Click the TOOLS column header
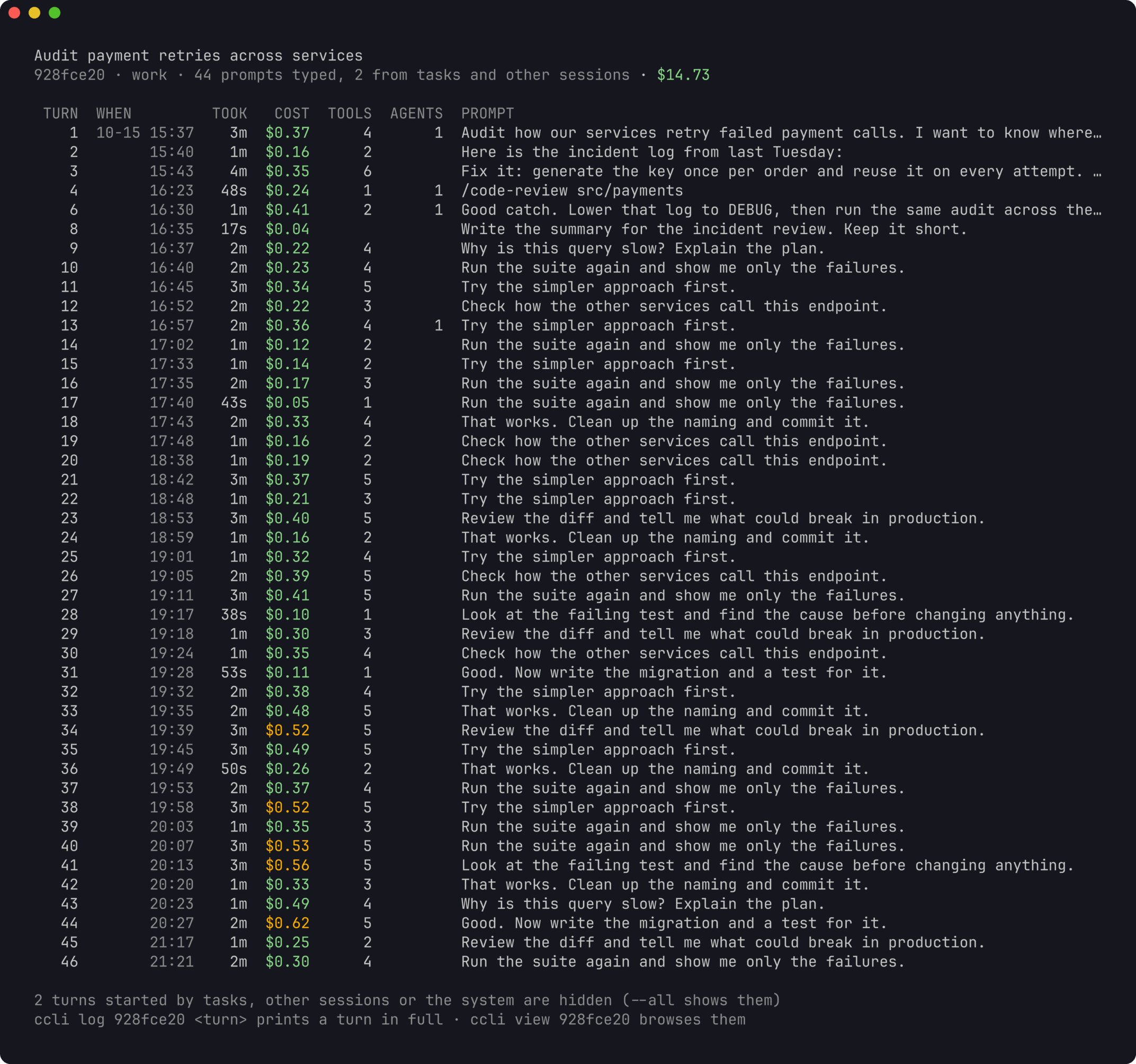This screenshot has width=1136, height=1064. (x=350, y=113)
